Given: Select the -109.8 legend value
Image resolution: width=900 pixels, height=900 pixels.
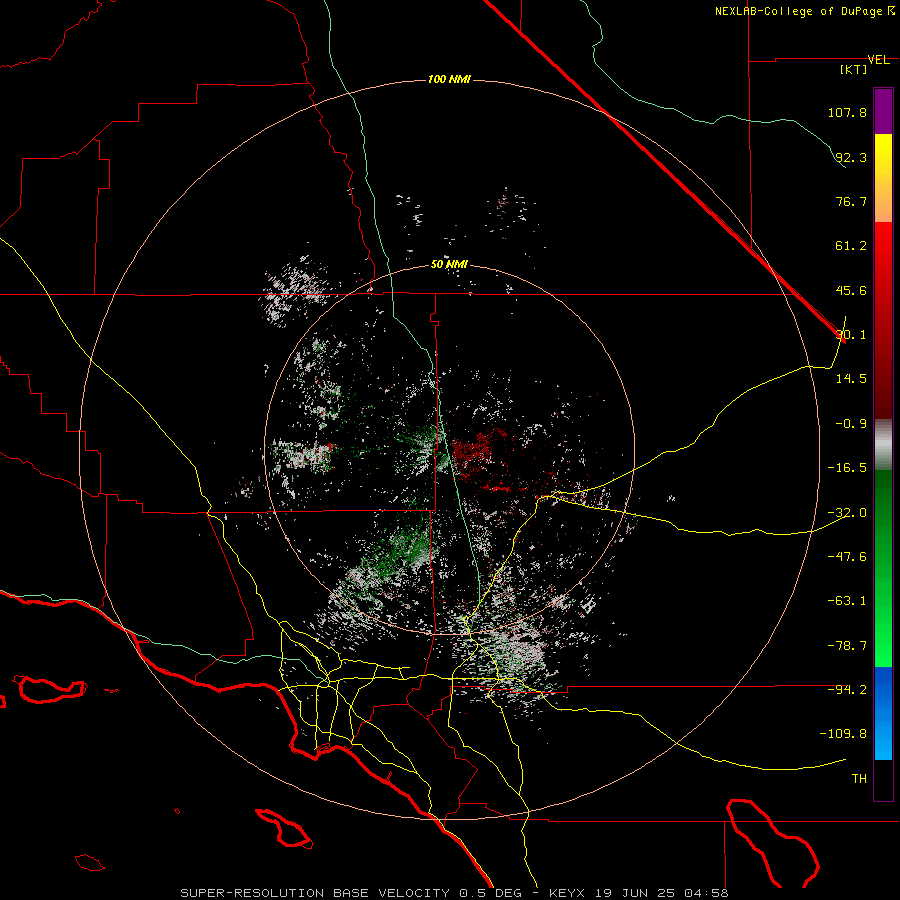Looking at the screenshot, I should pyautogui.click(x=843, y=734).
